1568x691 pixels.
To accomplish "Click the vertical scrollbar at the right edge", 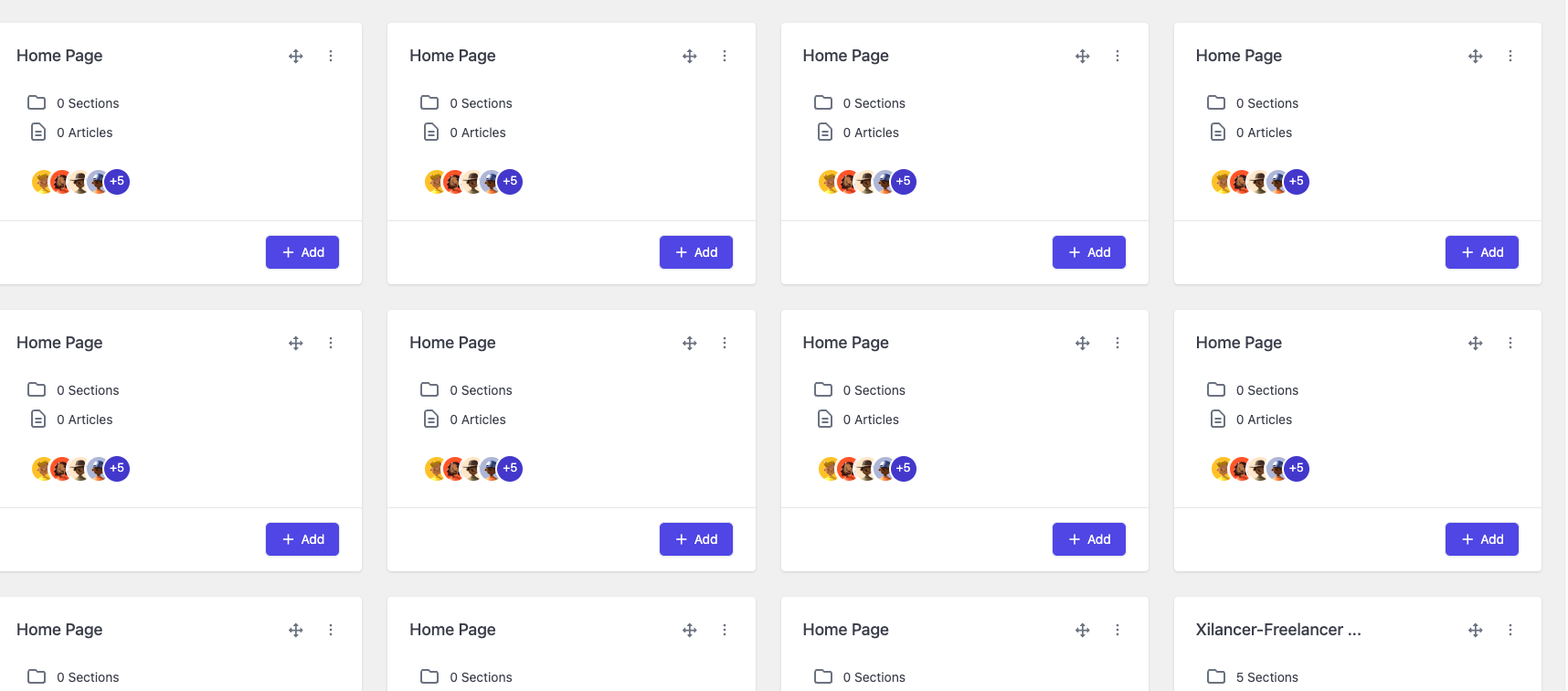I will tap(1566, 345).
